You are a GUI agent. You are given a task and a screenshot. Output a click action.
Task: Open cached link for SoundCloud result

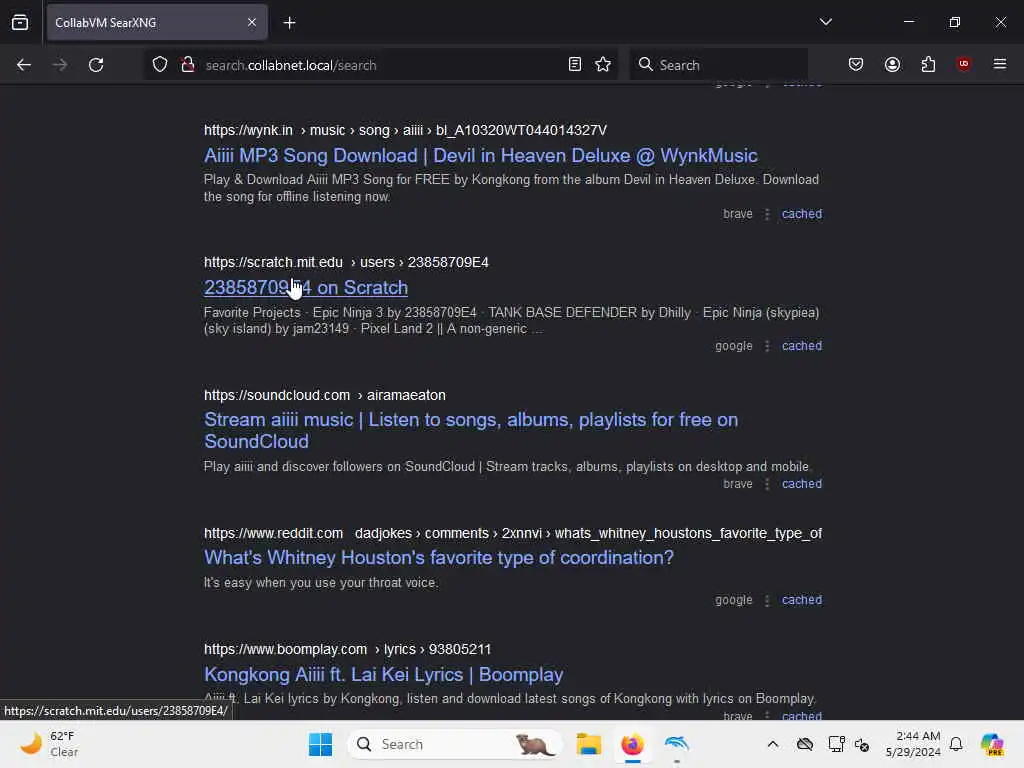click(802, 484)
